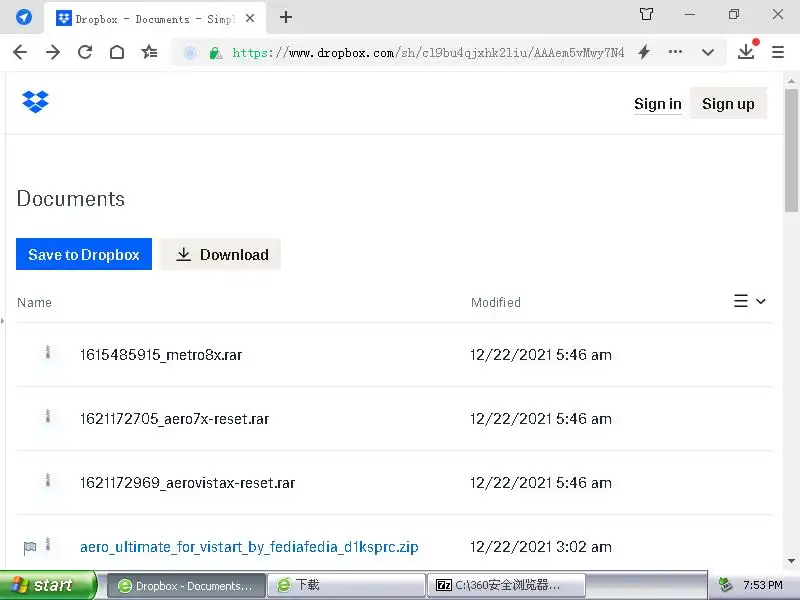800x600 pixels.
Task: Click modified date of metro8x.rar row
Action: point(541,355)
